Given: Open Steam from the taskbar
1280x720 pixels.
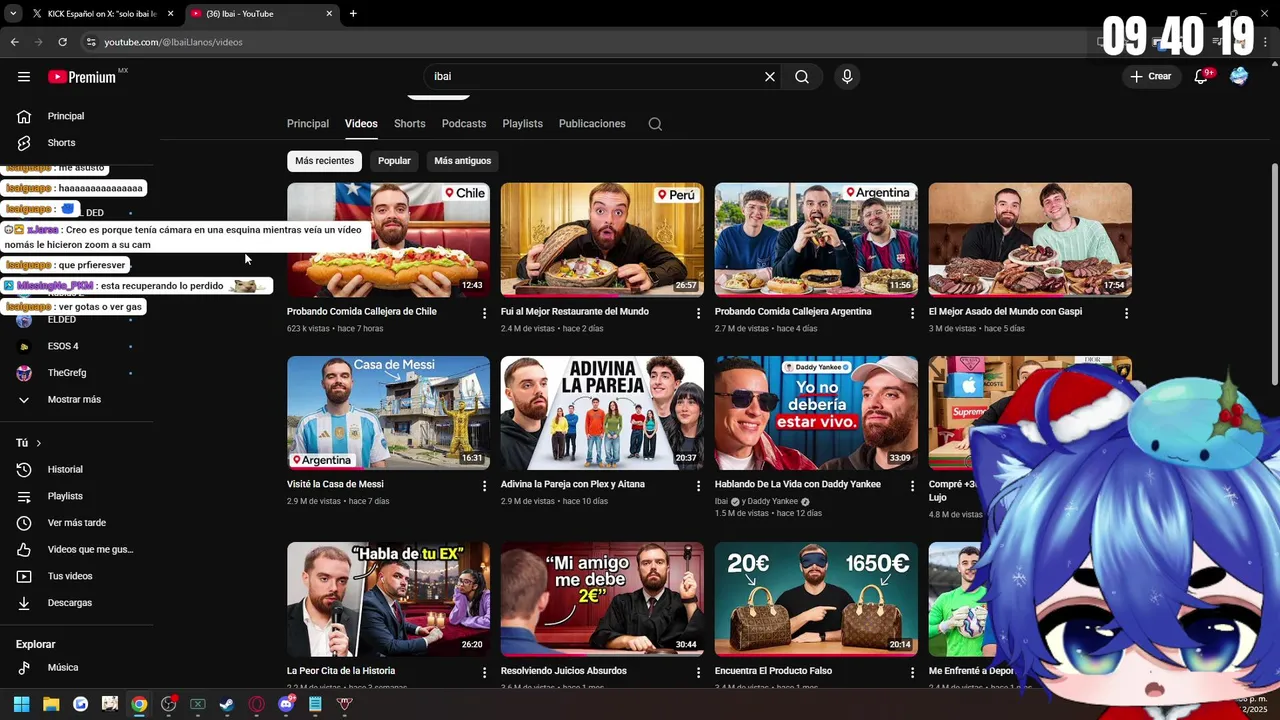Looking at the screenshot, I should point(227,704).
